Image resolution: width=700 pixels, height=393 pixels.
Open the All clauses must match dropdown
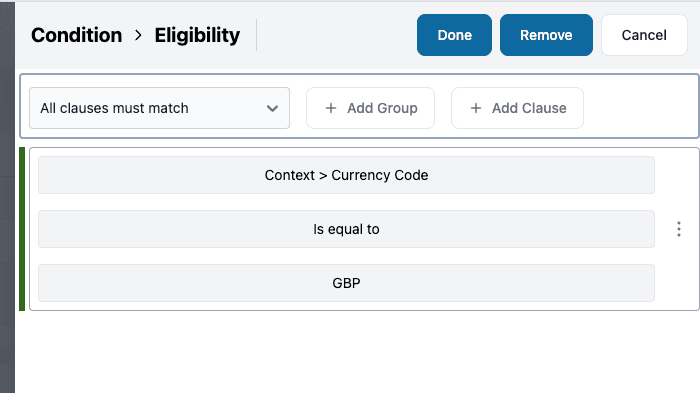tap(159, 108)
